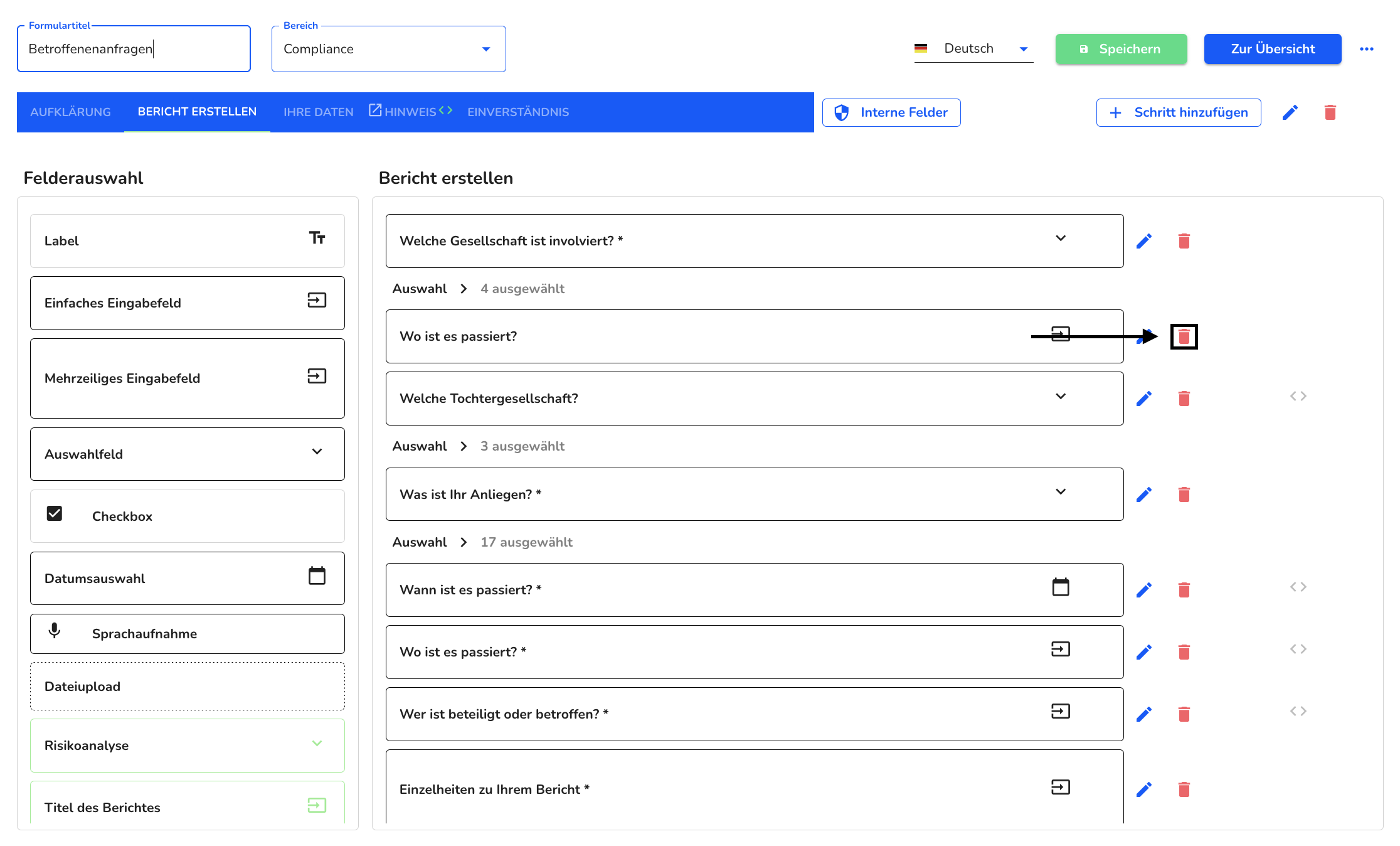The width and height of the screenshot is (1400, 846).
Task: Delete the 'Was ist Ihr Anliegen?' field
Action: [1184, 495]
